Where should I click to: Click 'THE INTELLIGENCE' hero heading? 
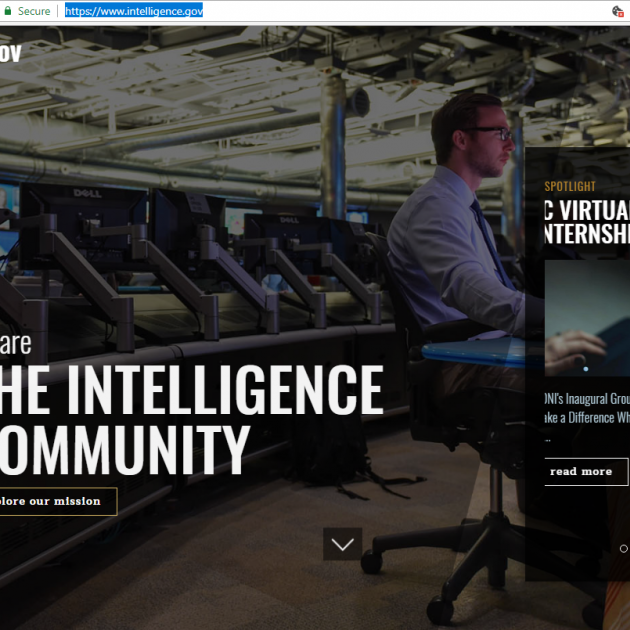coord(190,390)
